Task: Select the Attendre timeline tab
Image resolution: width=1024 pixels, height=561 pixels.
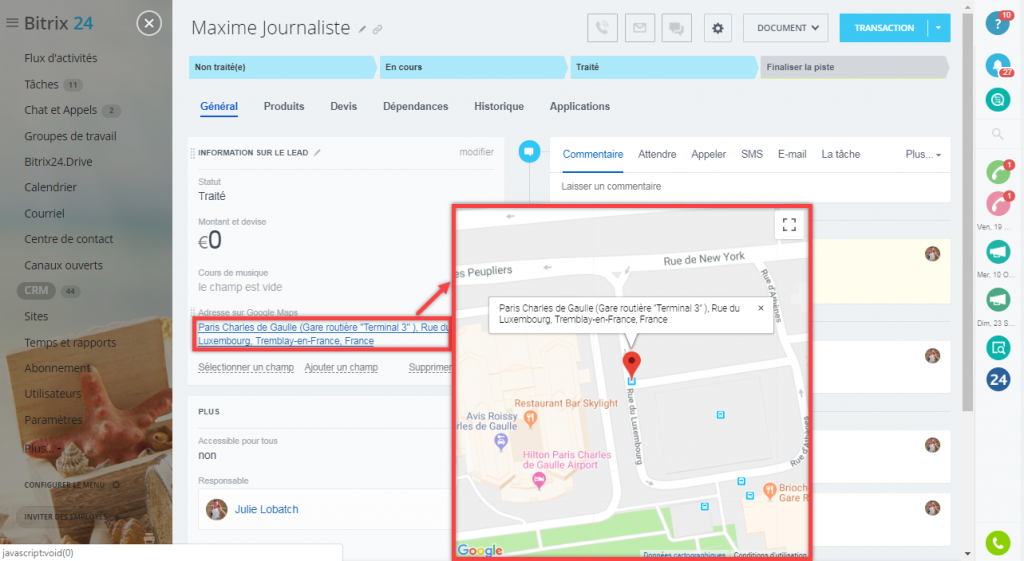Action: [657, 155]
